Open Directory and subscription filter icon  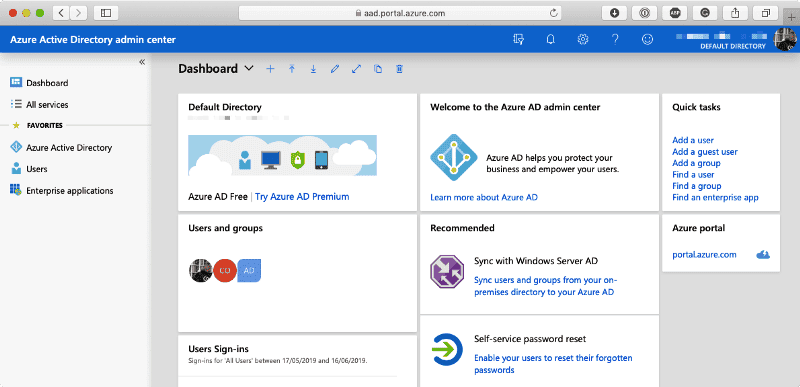pyautogui.click(x=518, y=39)
